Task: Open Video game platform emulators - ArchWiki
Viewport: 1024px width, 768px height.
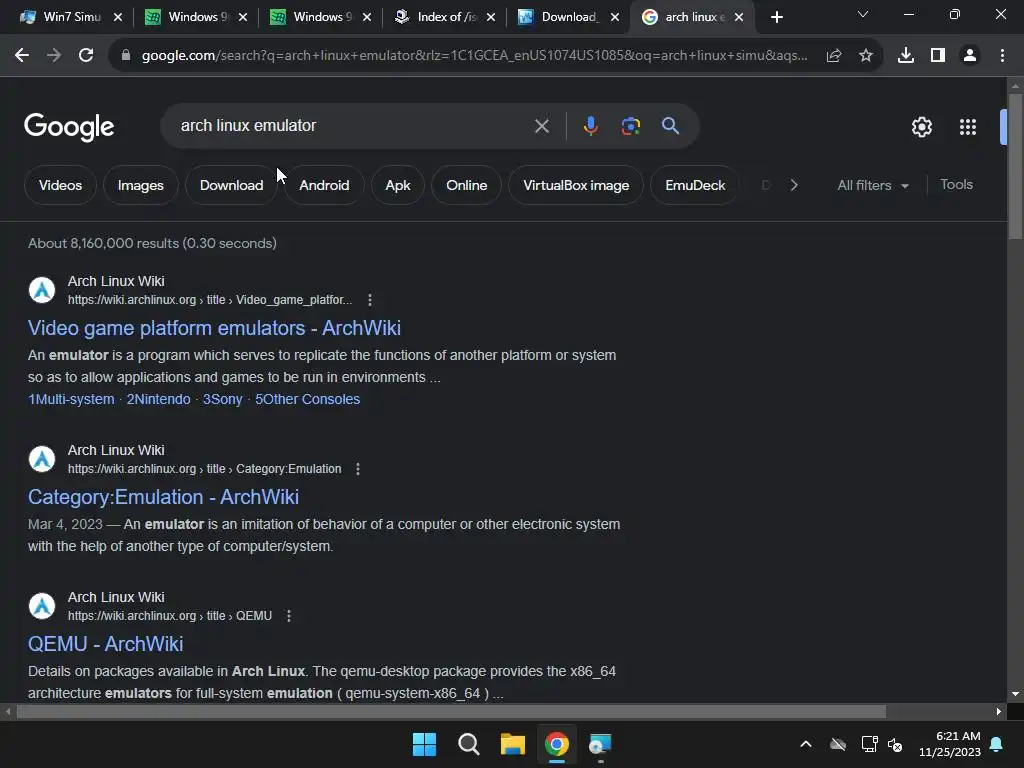Action: tap(214, 328)
